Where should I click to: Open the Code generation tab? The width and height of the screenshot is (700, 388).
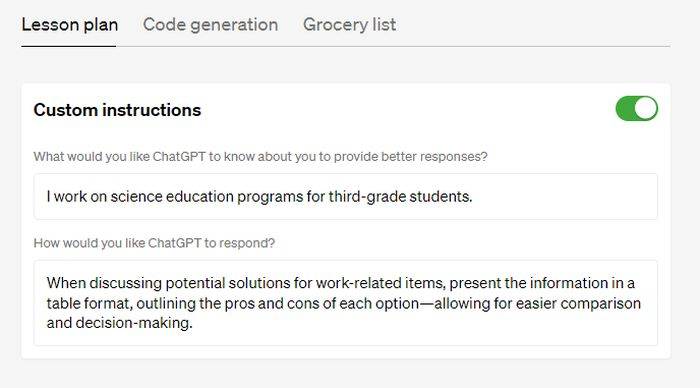[x=210, y=25]
